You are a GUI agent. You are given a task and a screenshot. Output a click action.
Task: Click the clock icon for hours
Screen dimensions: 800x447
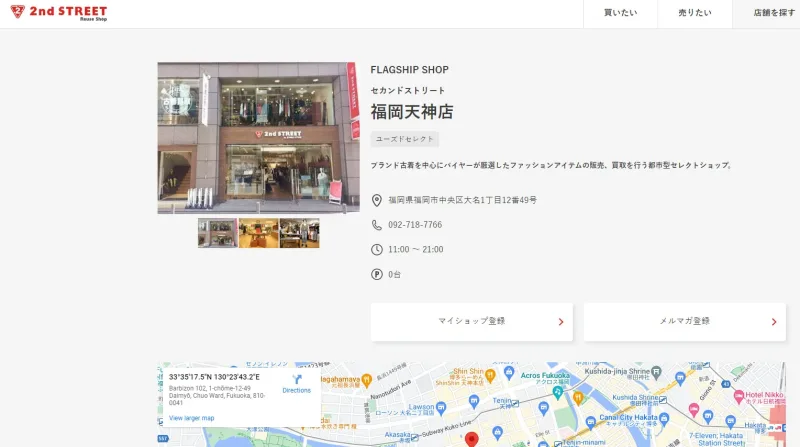coord(377,250)
